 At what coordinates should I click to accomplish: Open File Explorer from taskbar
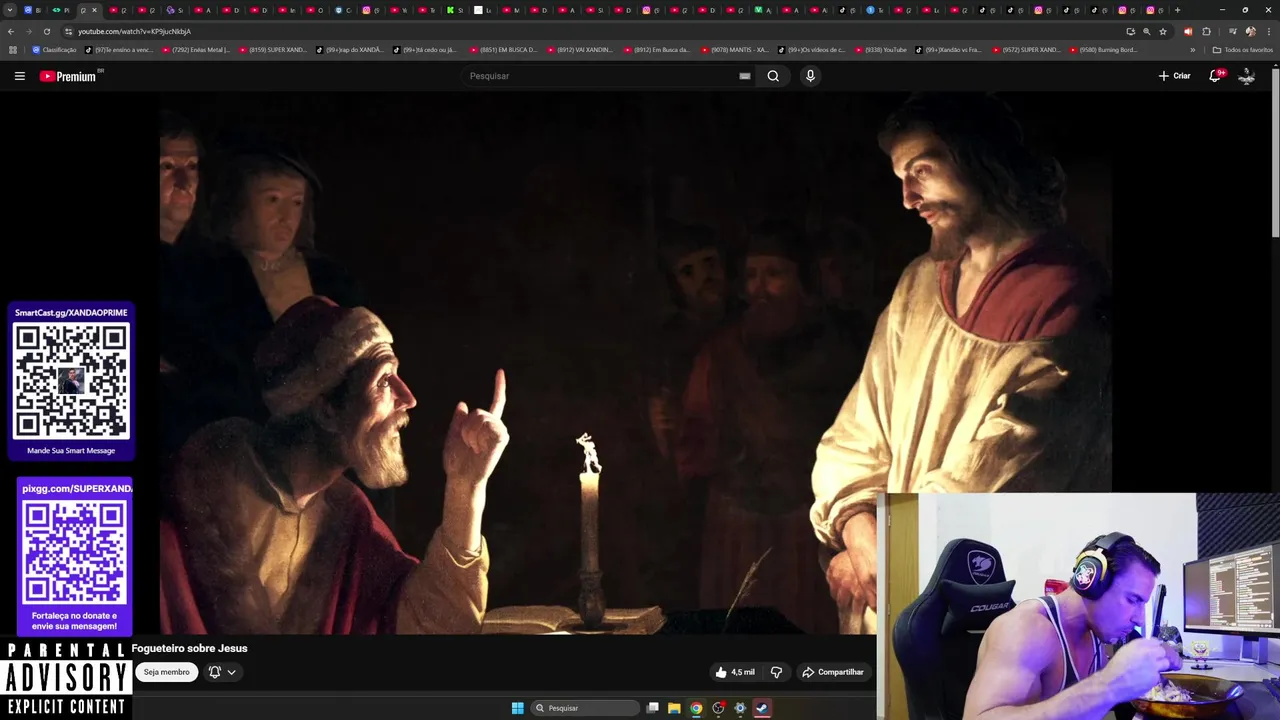[x=674, y=708]
